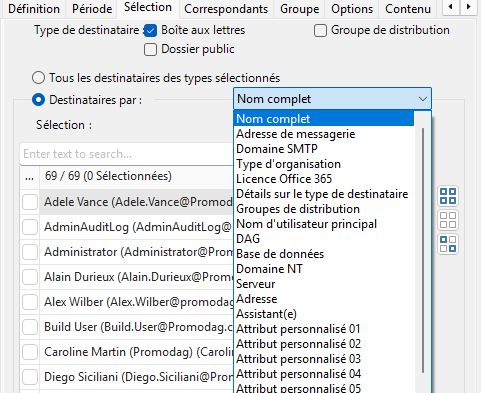This screenshot has width=481, height=393.
Task: Choose Nom complet in the dropdown list
Action: (324, 119)
